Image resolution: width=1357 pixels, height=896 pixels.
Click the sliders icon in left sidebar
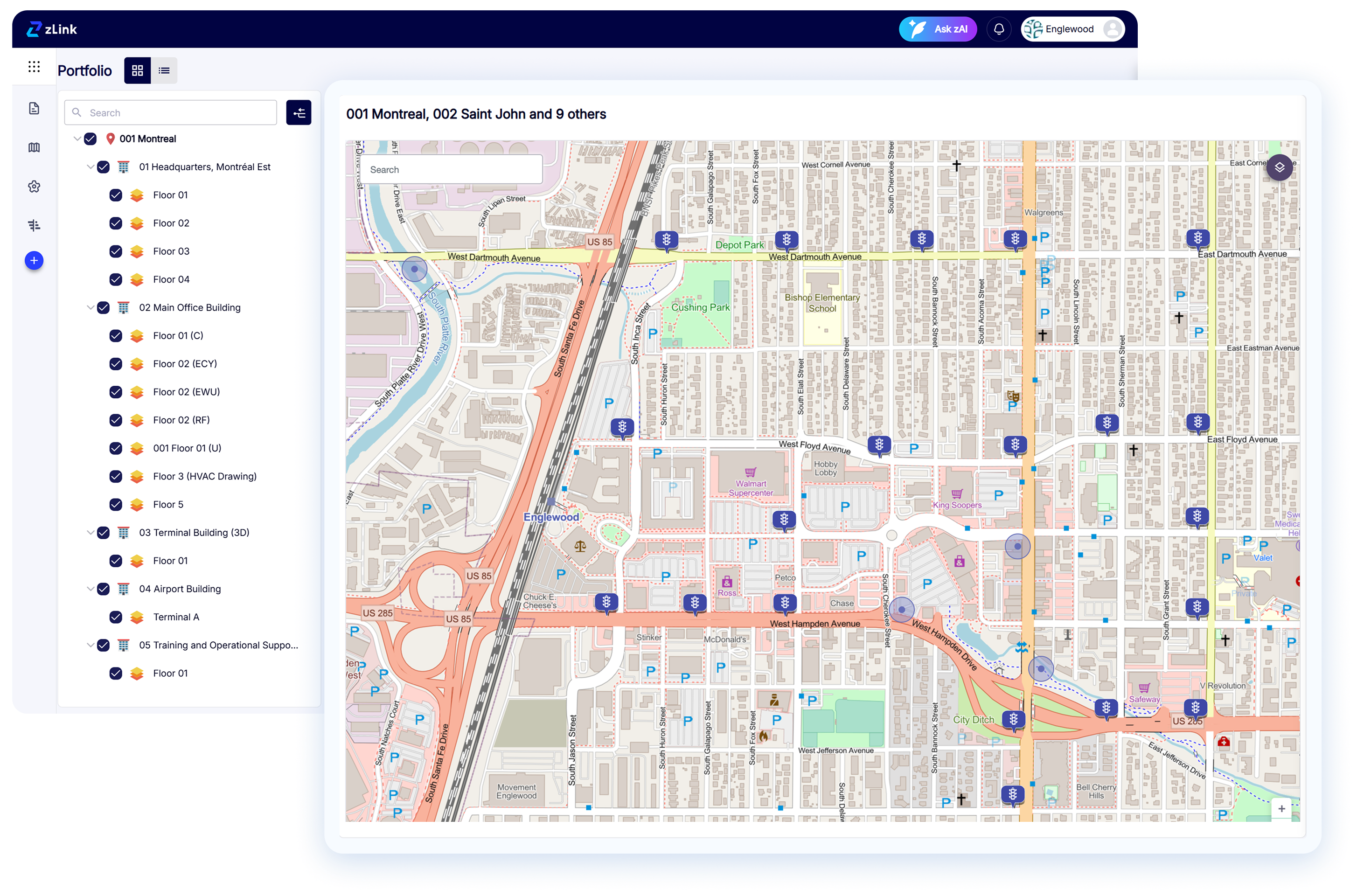pyautogui.click(x=34, y=225)
